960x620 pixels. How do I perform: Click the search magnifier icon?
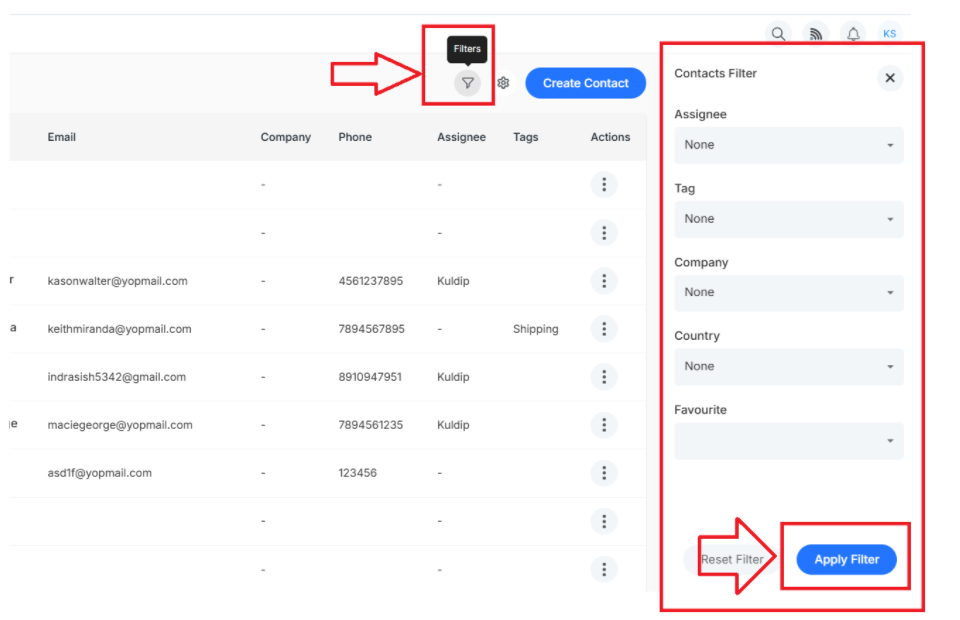[778, 34]
